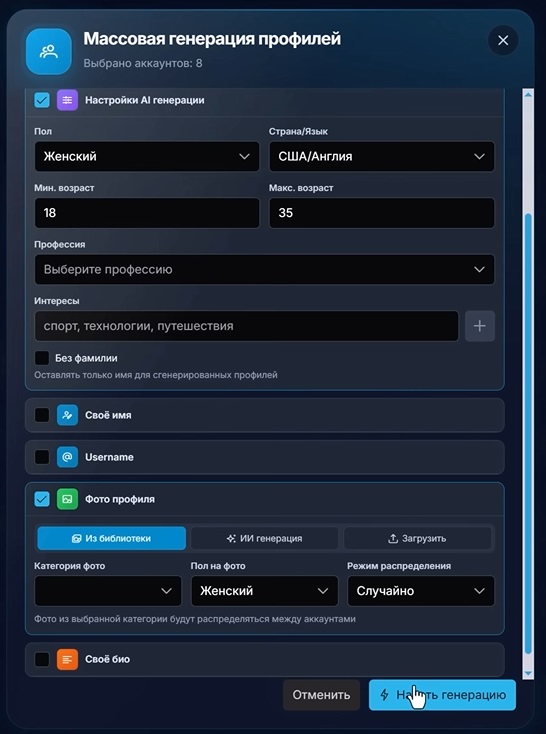Open the empty Категория фото dropdown
Screen dimensions: 546x734
108,591
